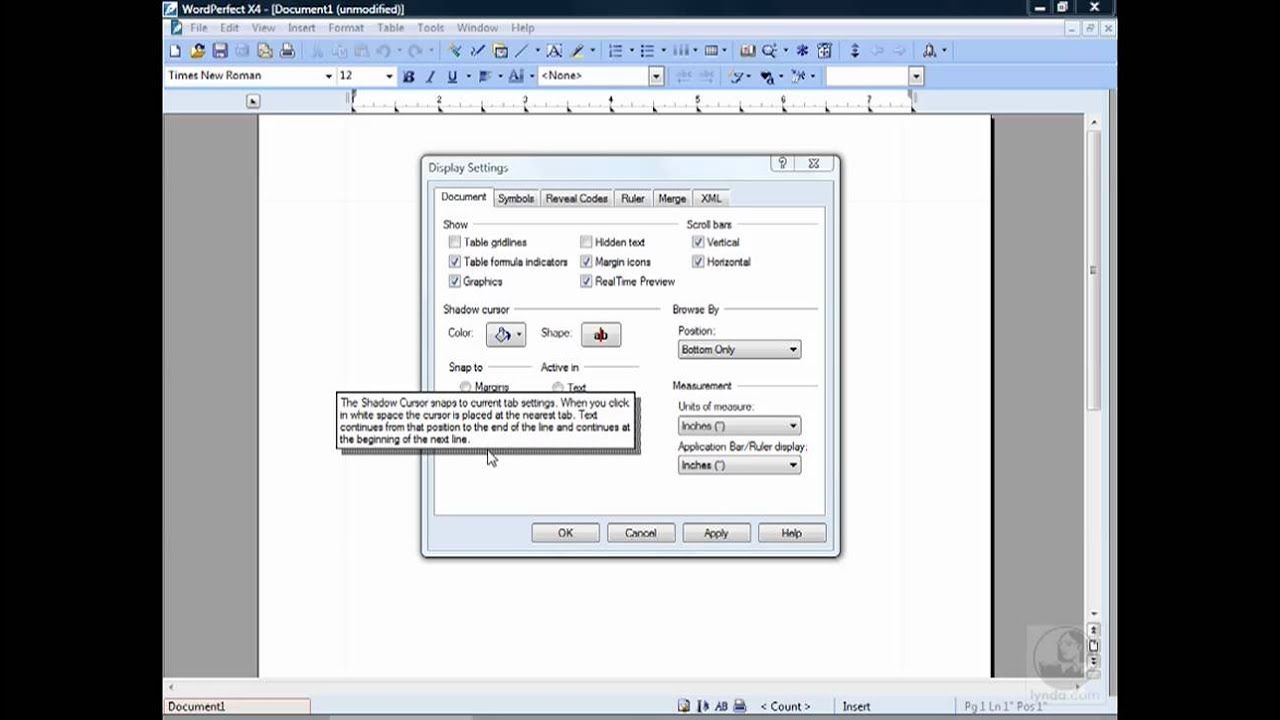This screenshot has height=720, width=1280.
Task: Click the Bold formatting icon
Action: 408,76
